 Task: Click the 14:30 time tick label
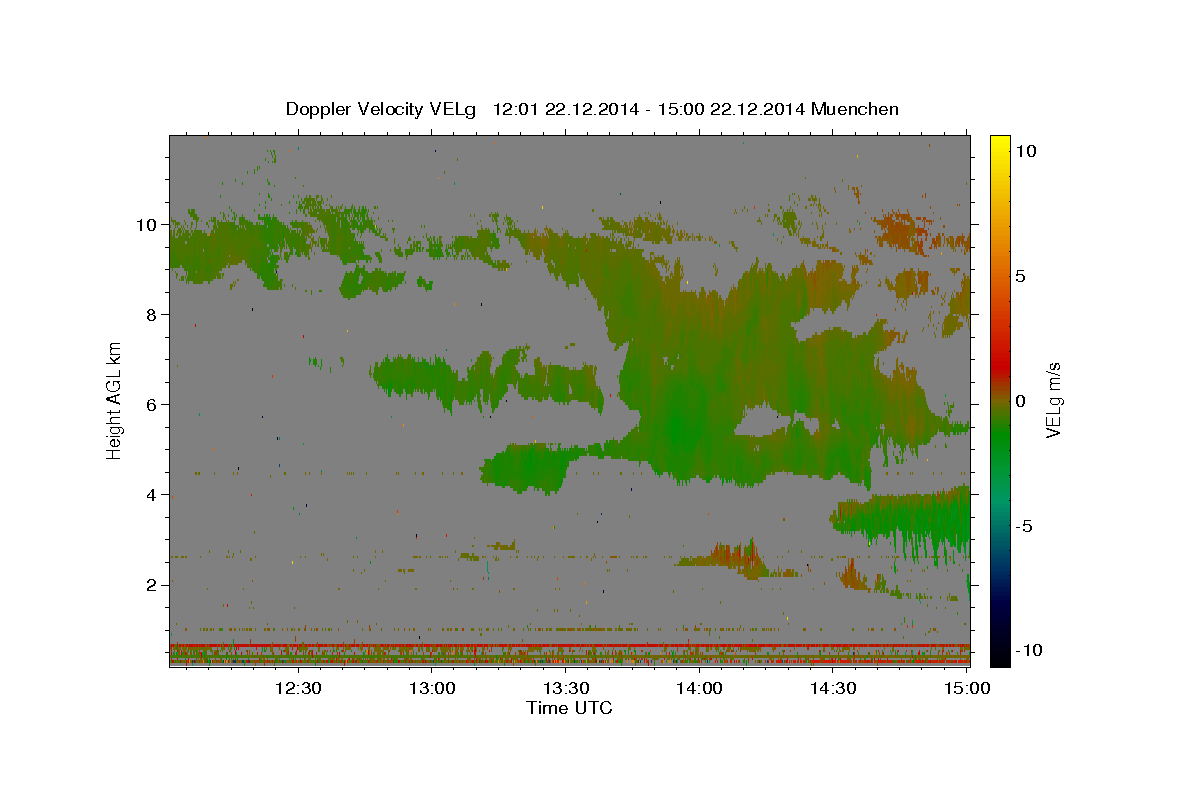[x=833, y=688]
